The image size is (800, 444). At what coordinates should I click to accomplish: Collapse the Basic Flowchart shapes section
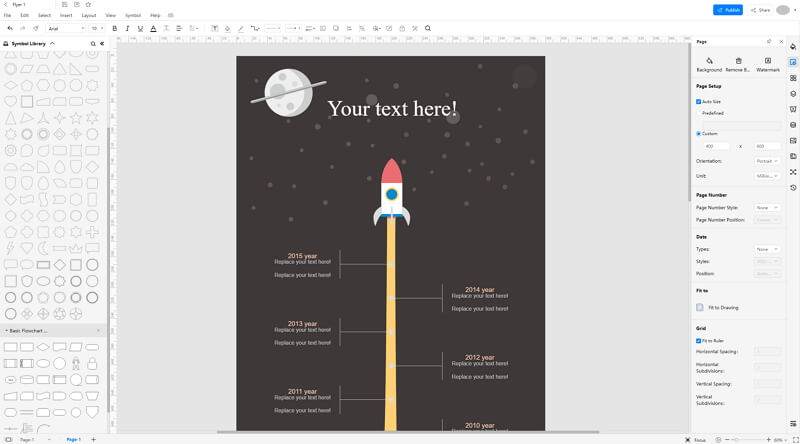coord(7,331)
